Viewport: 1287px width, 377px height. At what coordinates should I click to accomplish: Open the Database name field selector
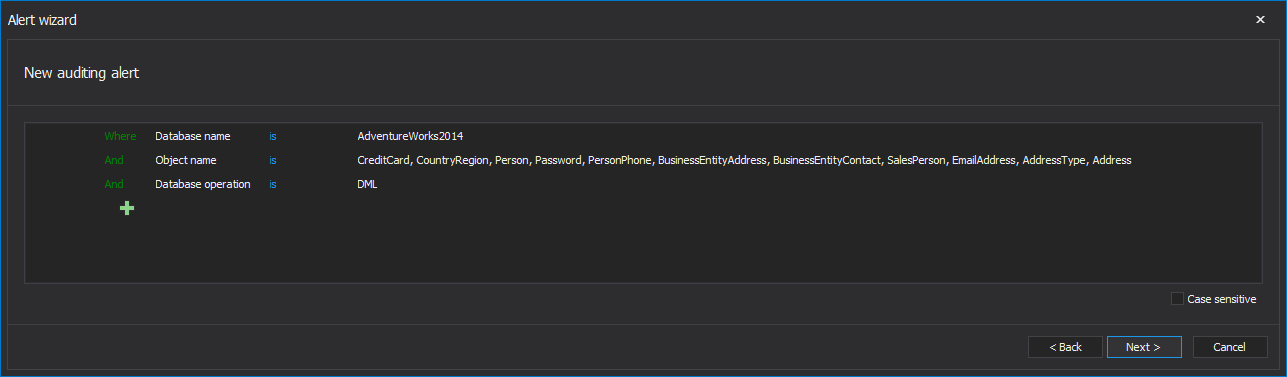coord(193,136)
